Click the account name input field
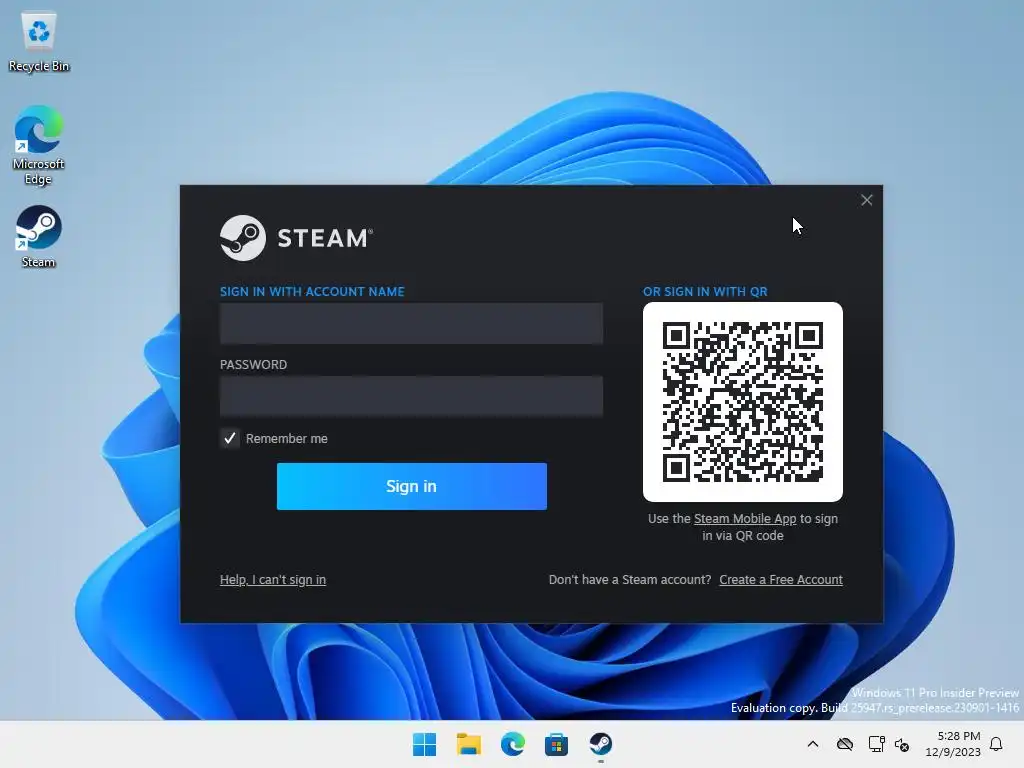Image resolution: width=1024 pixels, height=768 pixels. tap(411, 323)
